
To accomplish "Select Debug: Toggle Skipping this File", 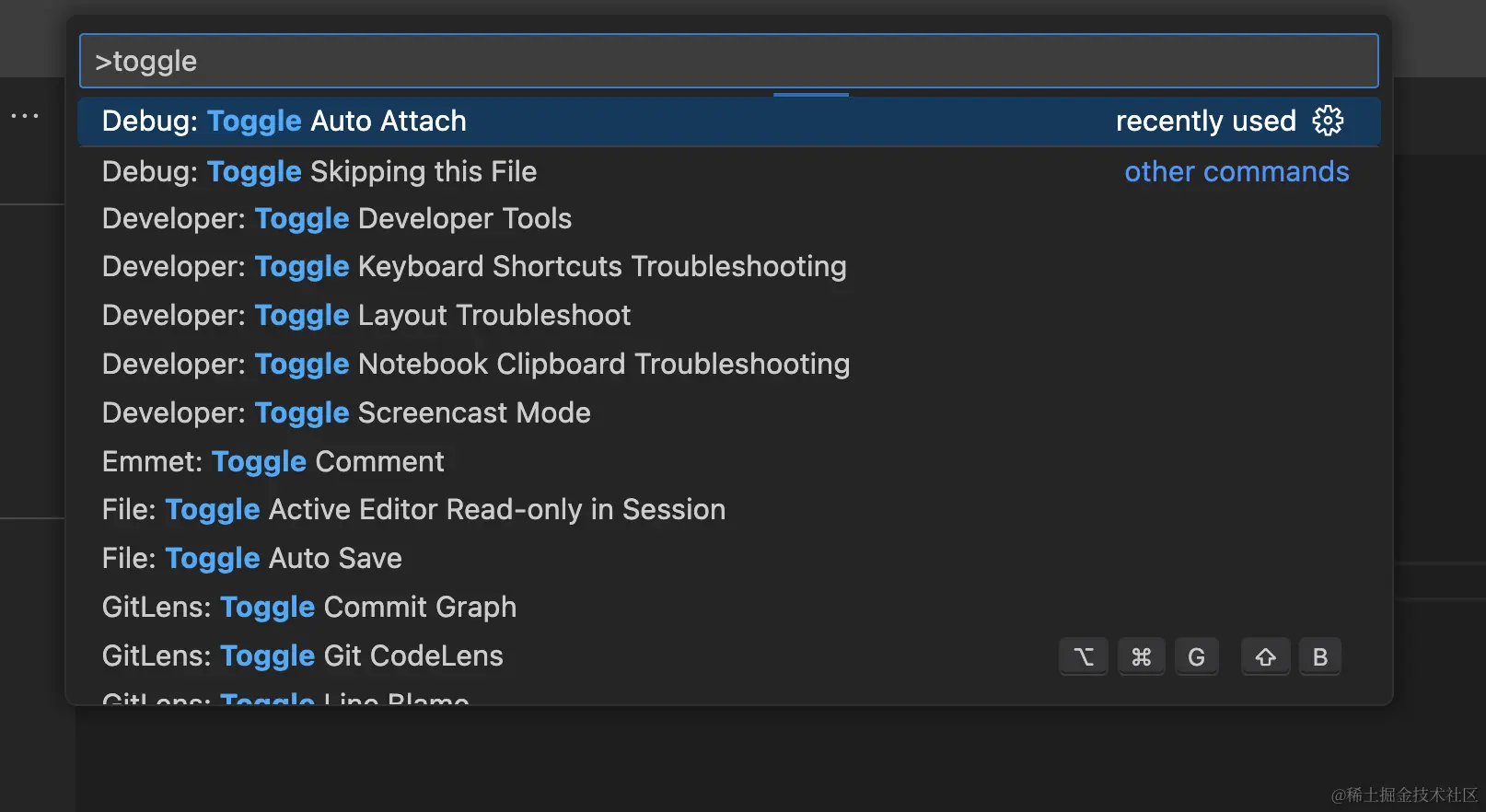I will coord(319,172).
